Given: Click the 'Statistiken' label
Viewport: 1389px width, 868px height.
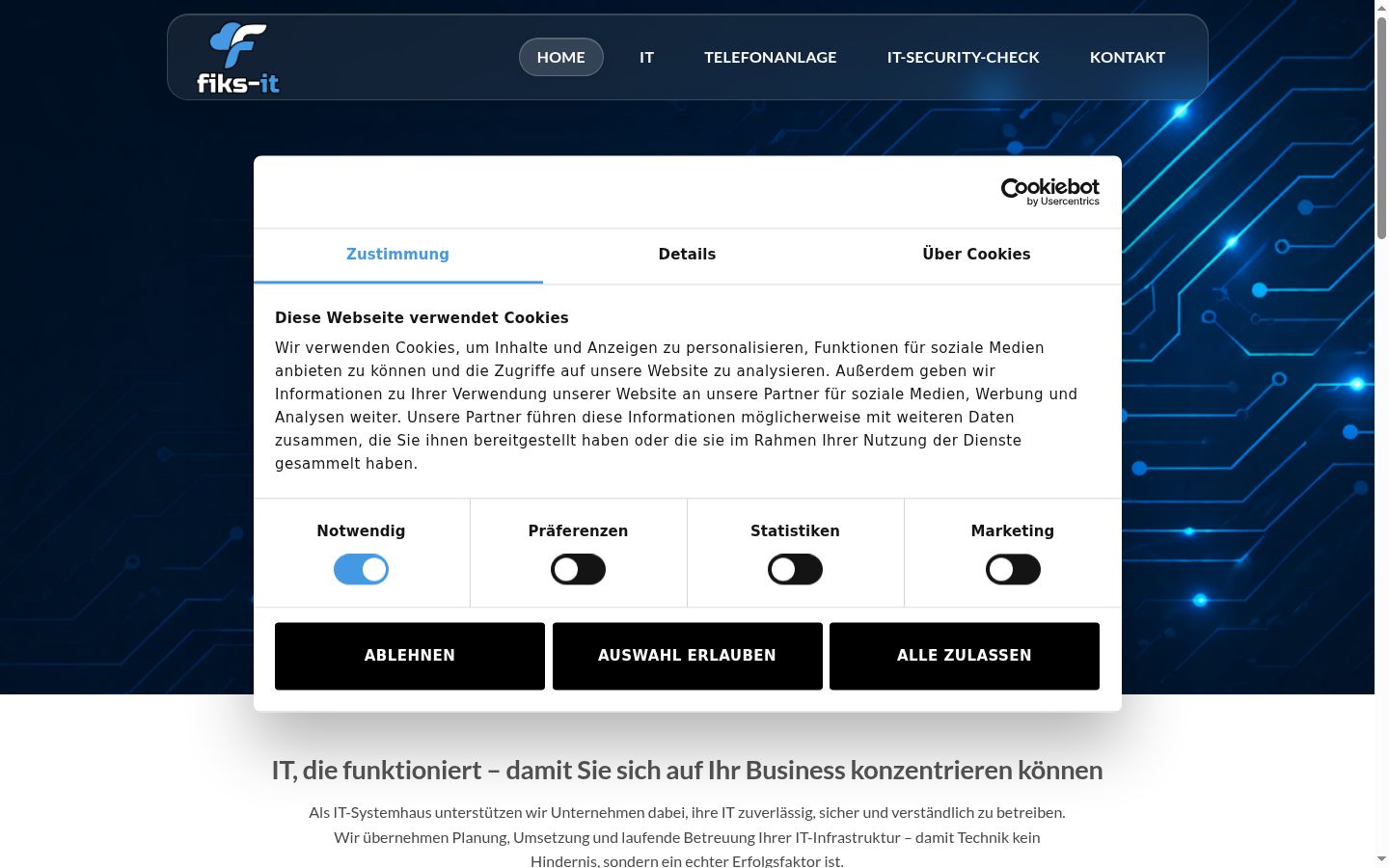Looking at the screenshot, I should click(795, 531).
